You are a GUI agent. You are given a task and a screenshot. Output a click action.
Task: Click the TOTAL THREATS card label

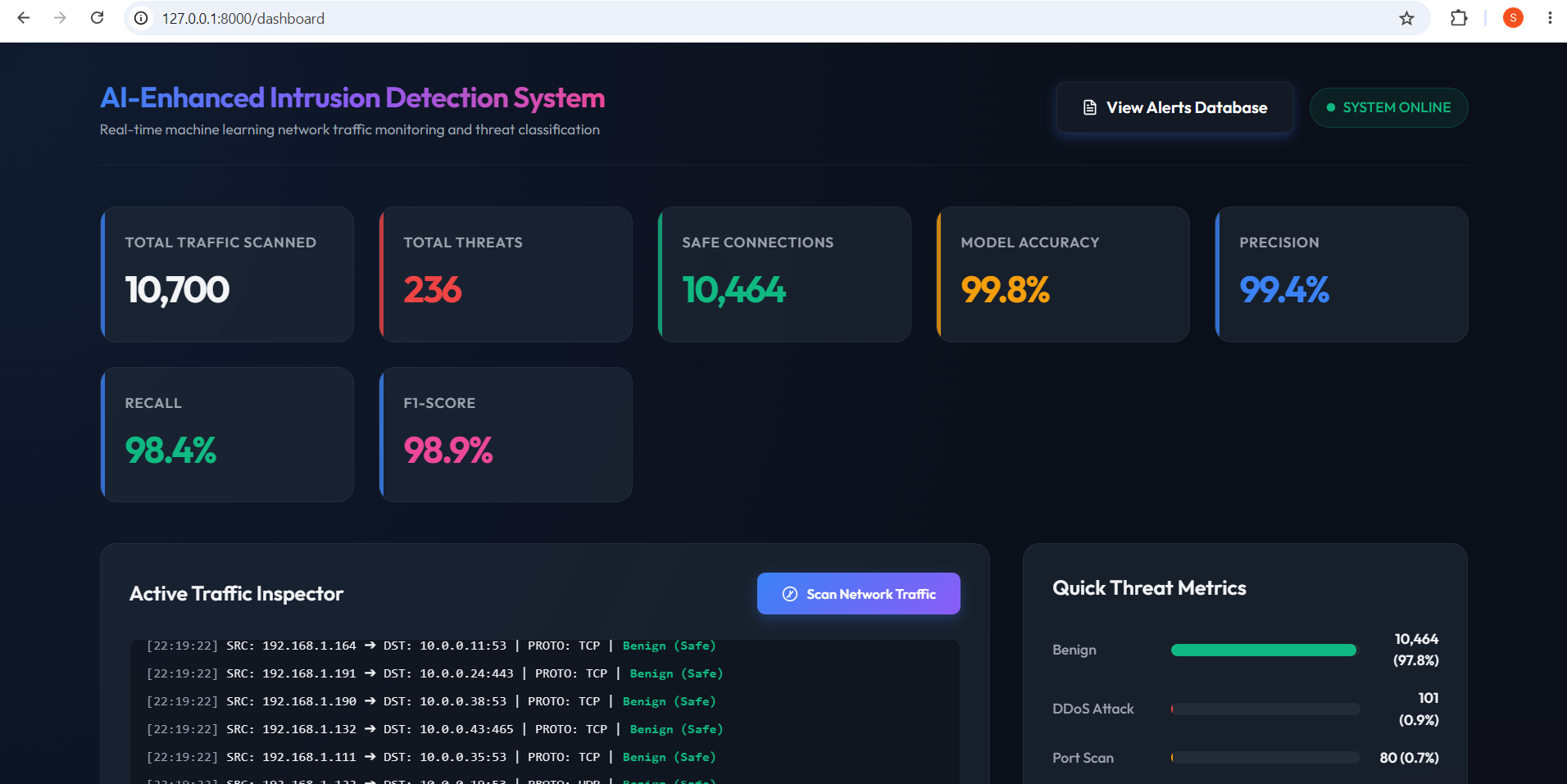click(x=463, y=242)
